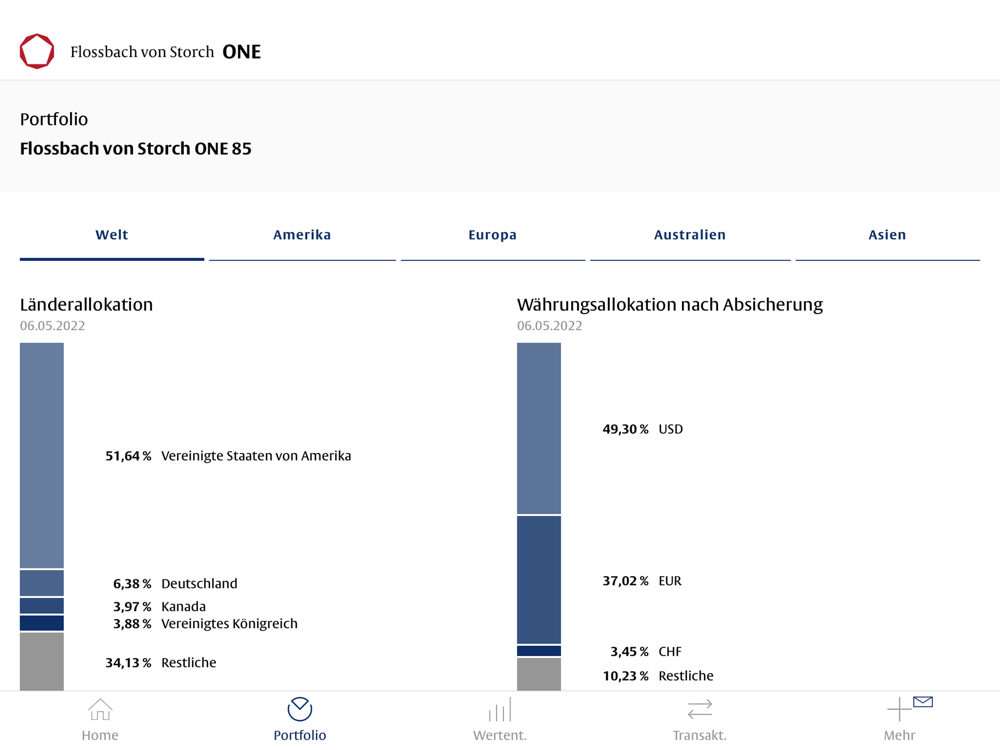Open Home from the bottom navigation
The width and height of the screenshot is (1000, 750).
click(x=100, y=721)
